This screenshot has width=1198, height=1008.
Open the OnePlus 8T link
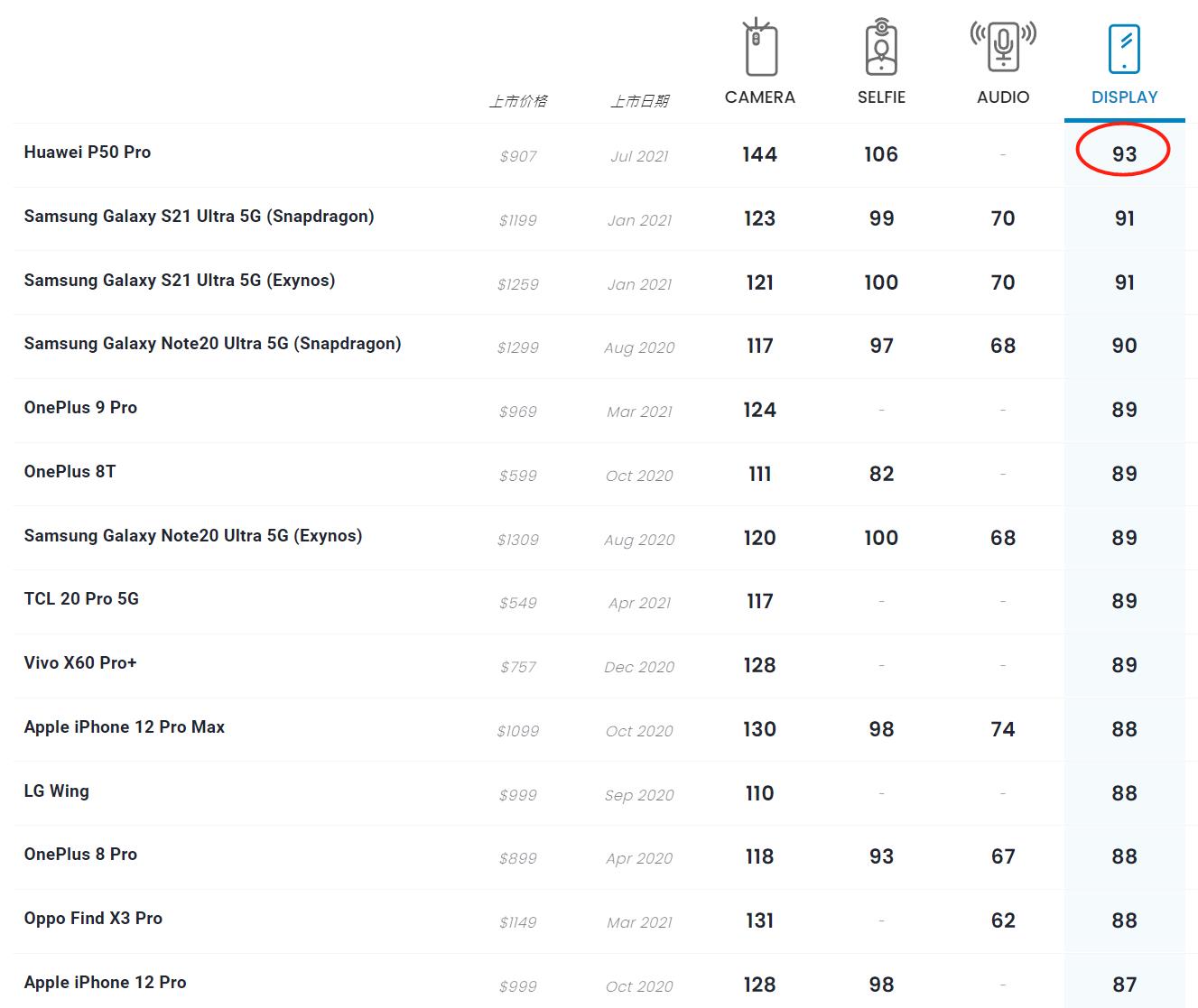[70, 472]
